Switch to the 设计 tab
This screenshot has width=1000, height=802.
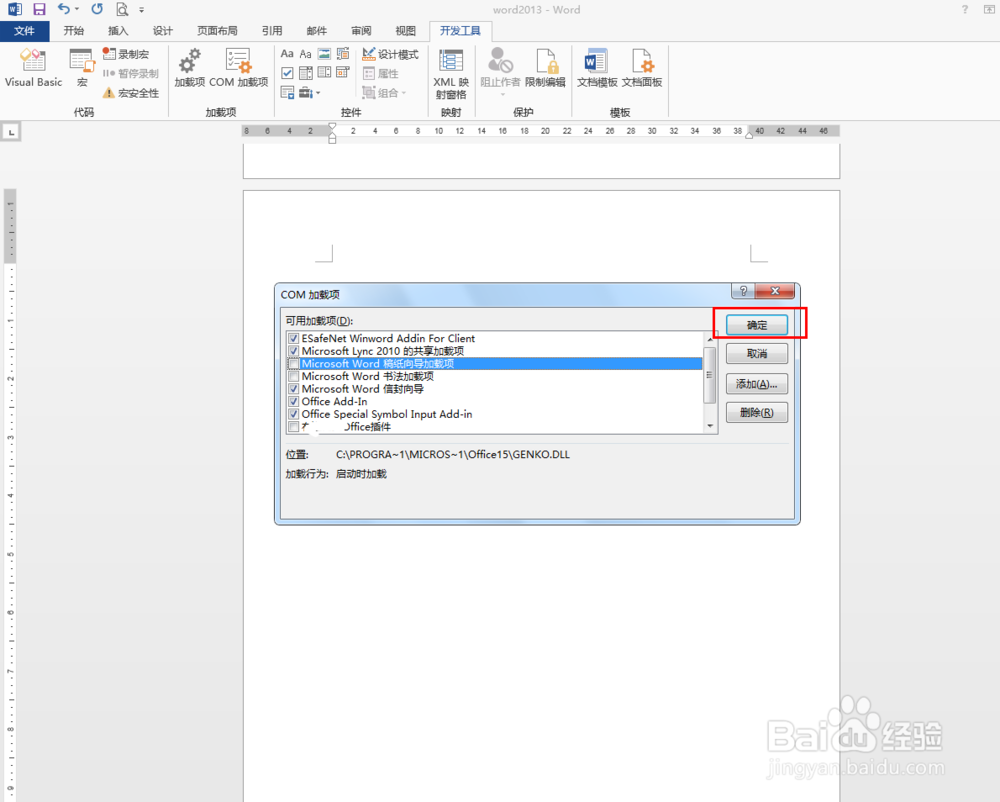163,31
